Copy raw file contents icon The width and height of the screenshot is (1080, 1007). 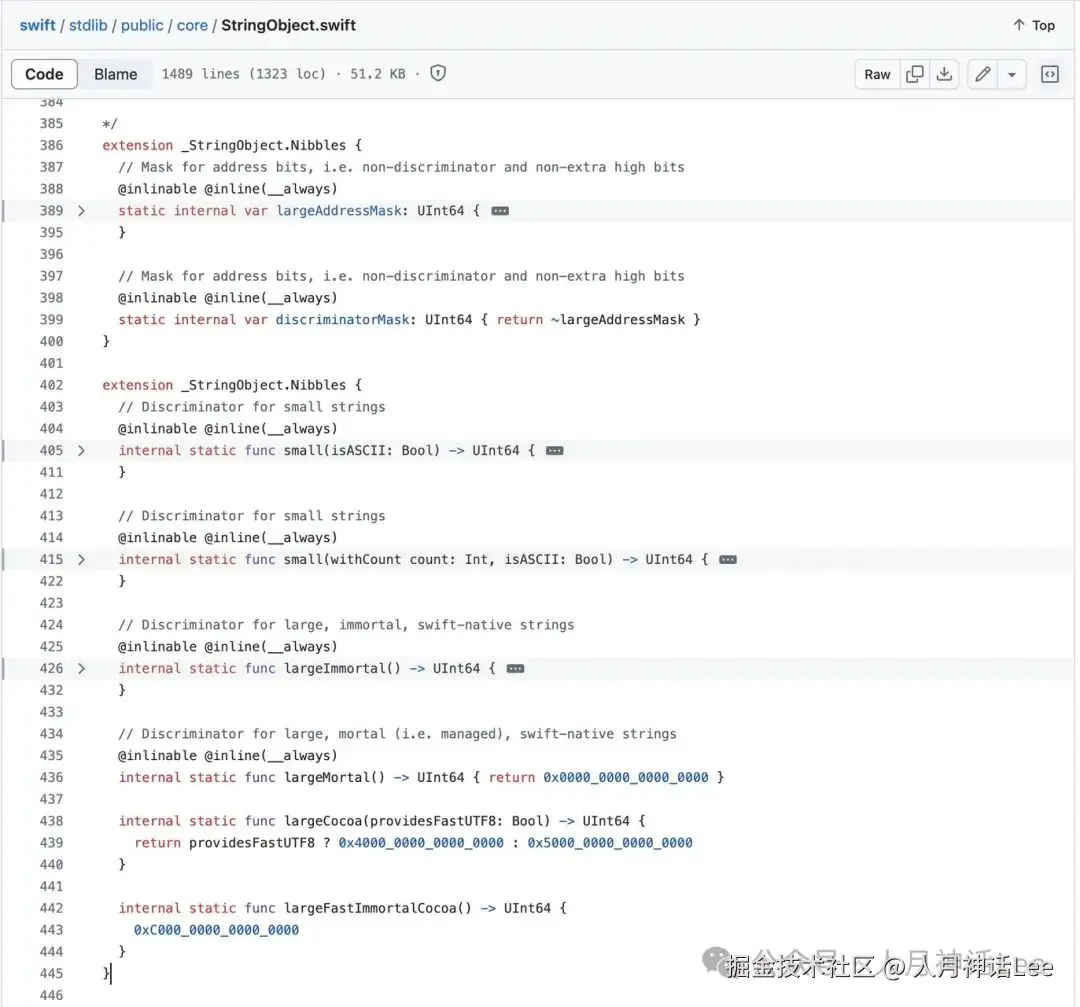click(x=915, y=74)
